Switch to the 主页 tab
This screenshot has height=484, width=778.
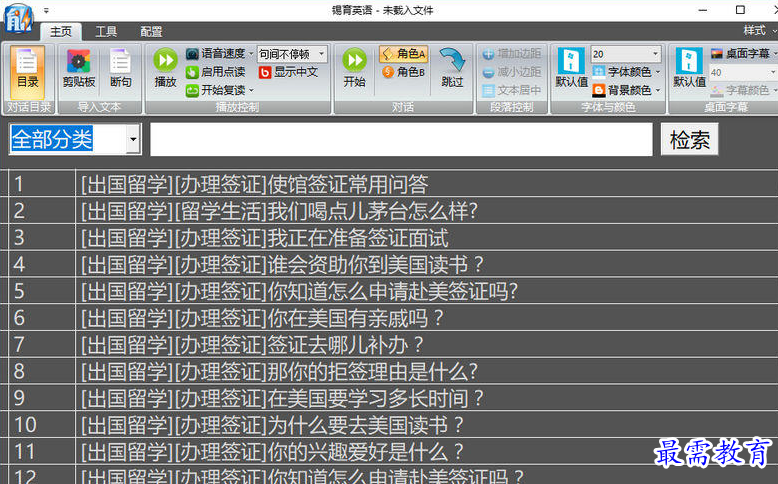(61, 32)
